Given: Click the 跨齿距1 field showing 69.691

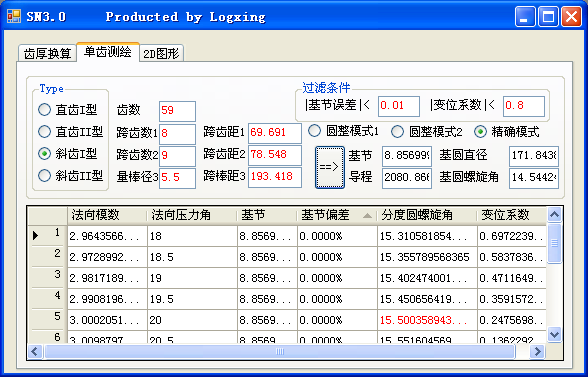Looking at the screenshot, I should 275,133.
